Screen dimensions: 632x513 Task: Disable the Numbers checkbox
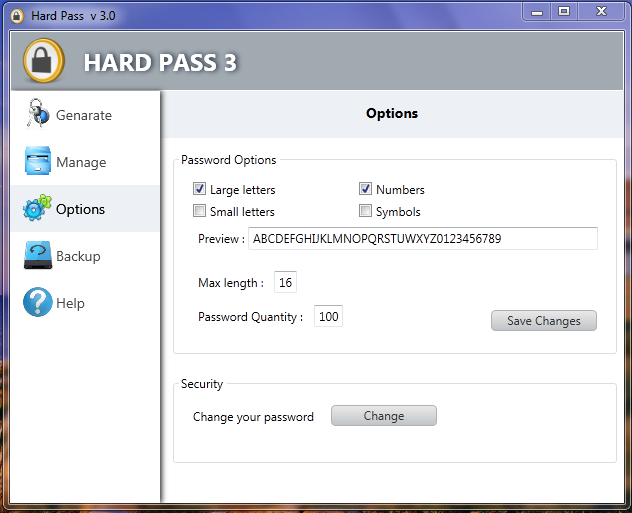(365, 189)
